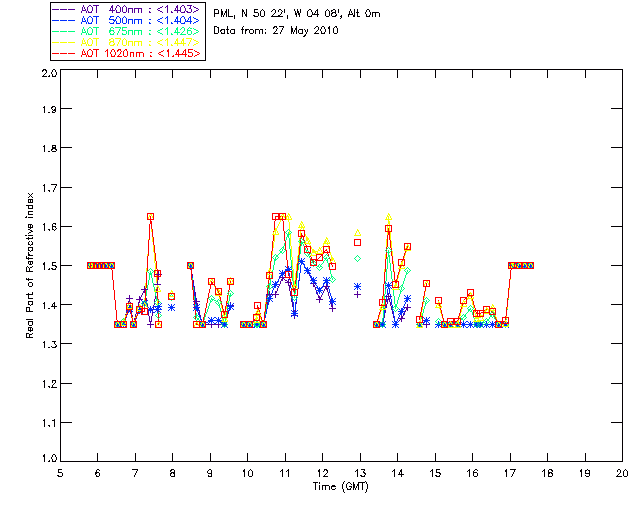Click the "Data from: 27 May 2010" line
The width and height of the screenshot is (640, 512).
276,31
